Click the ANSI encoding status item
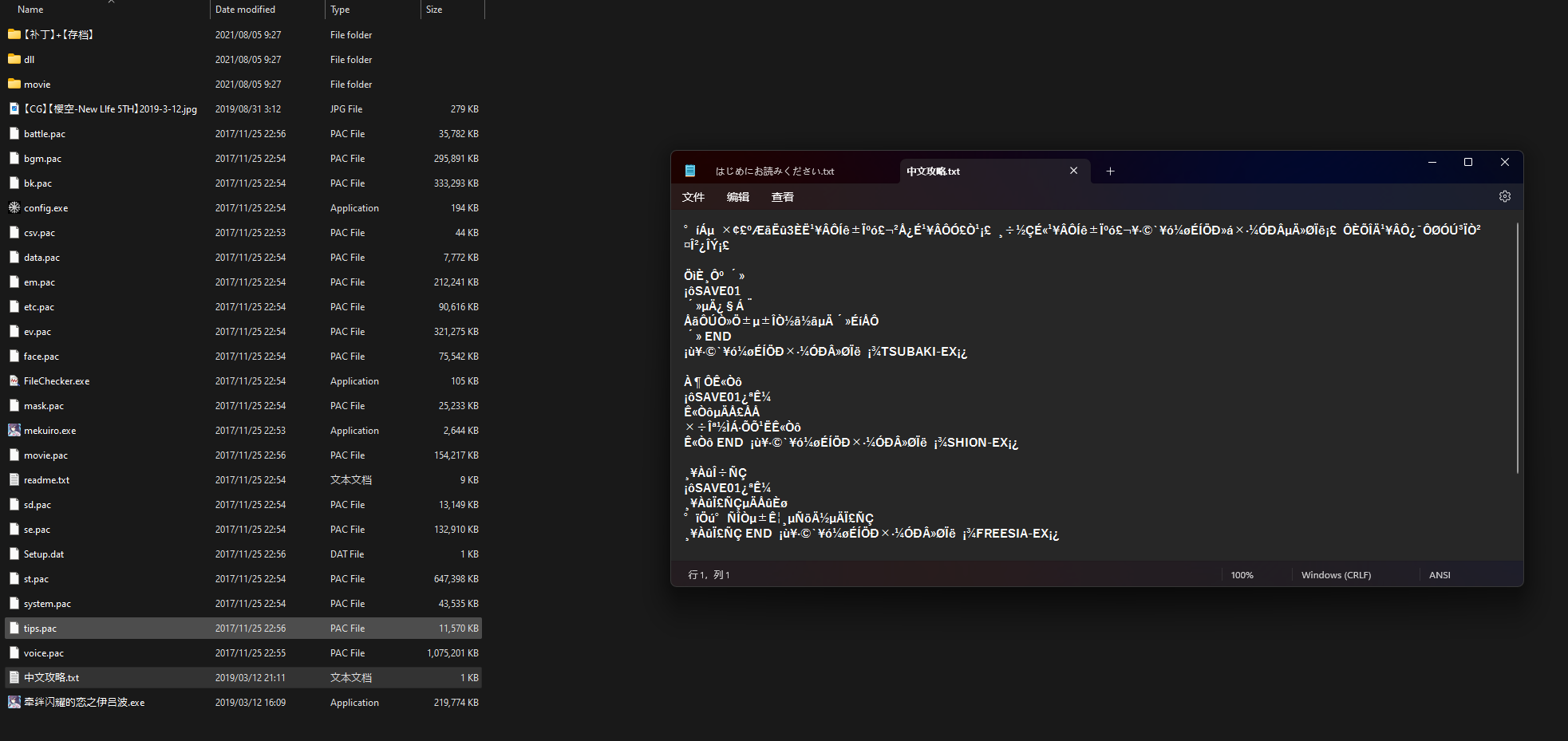1568x741 pixels. [1440, 575]
